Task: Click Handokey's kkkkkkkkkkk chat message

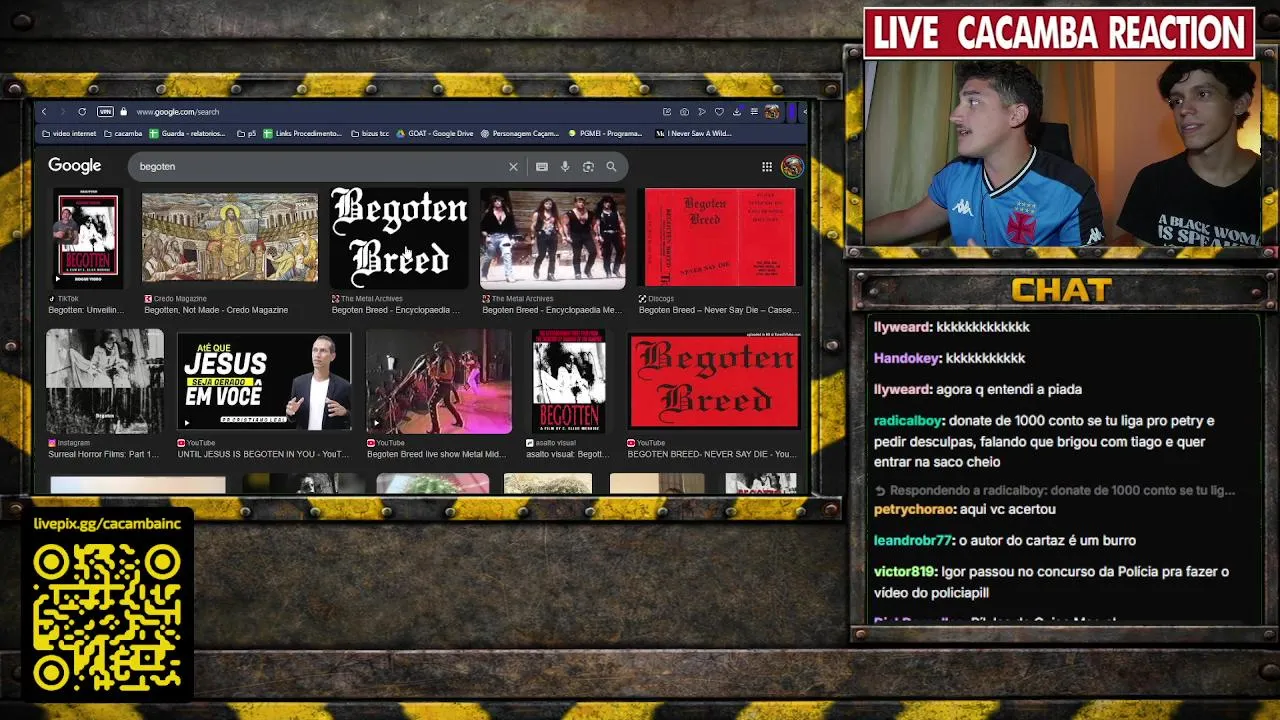Action: (949, 358)
